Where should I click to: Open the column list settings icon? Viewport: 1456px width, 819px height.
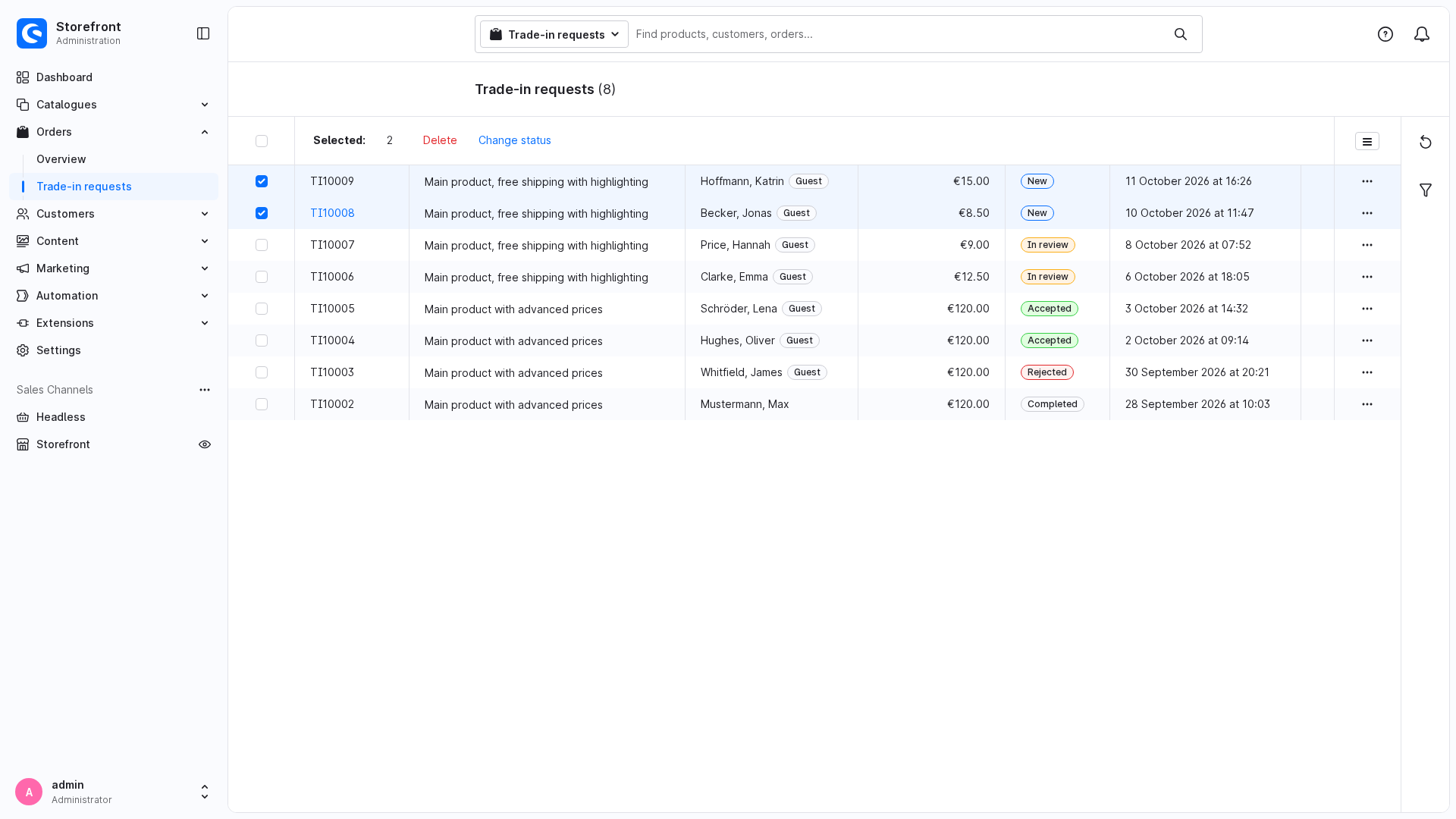point(1367,141)
